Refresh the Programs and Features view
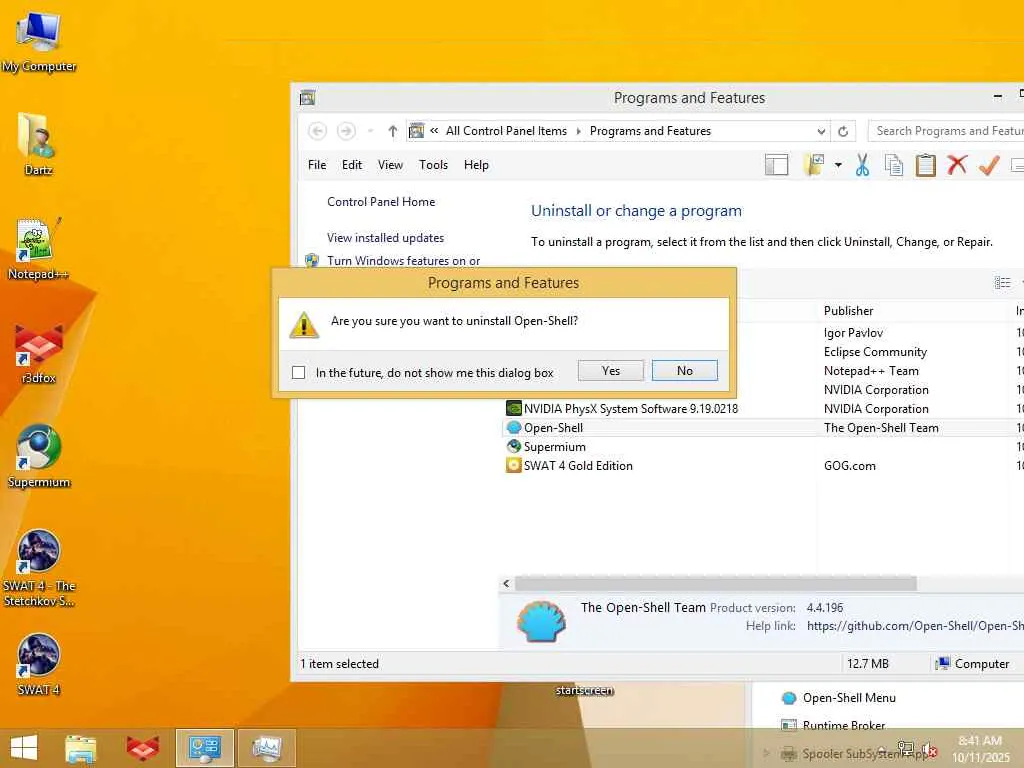The height and width of the screenshot is (768, 1024). pyautogui.click(x=843, y=131)
